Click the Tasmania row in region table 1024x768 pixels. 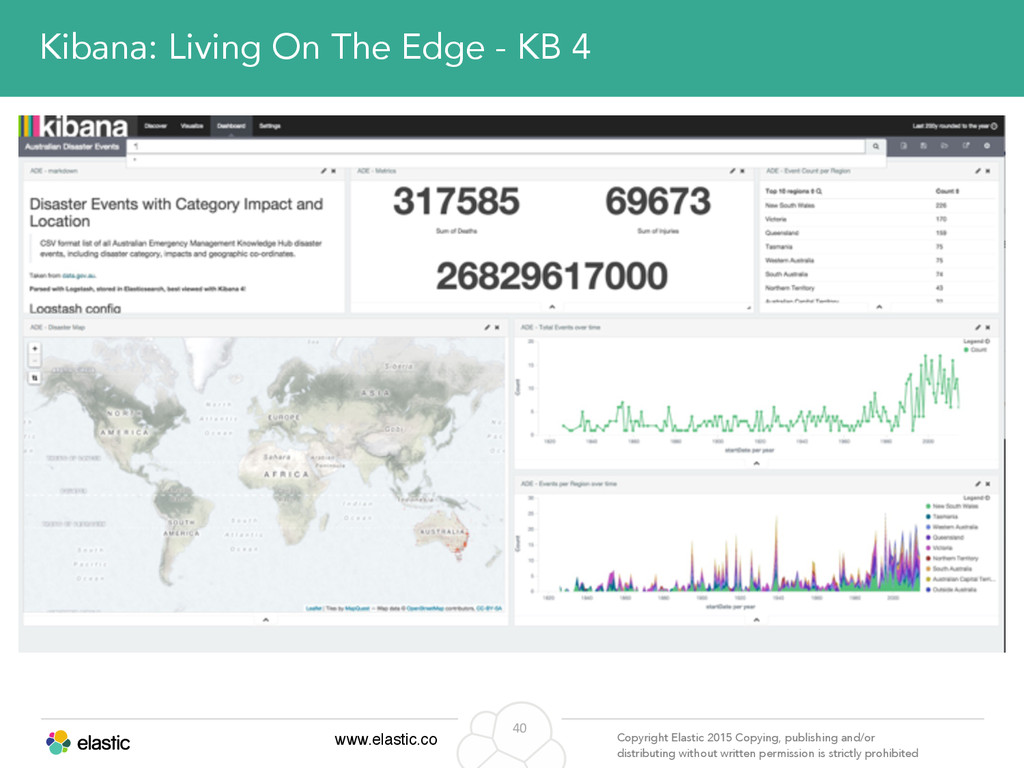879,246
